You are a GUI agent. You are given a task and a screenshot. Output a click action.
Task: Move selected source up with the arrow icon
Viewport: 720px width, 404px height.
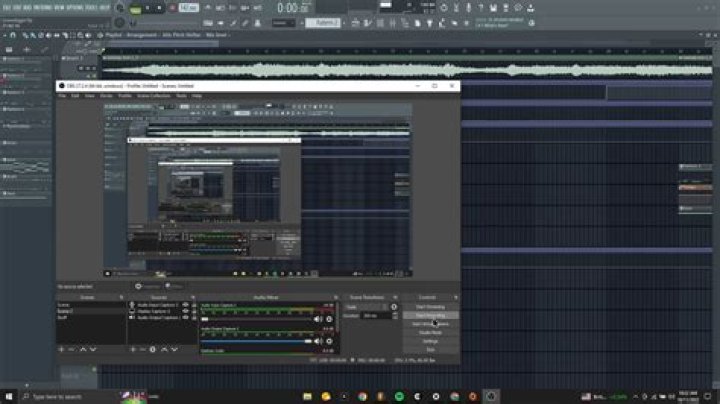point(162,349)
